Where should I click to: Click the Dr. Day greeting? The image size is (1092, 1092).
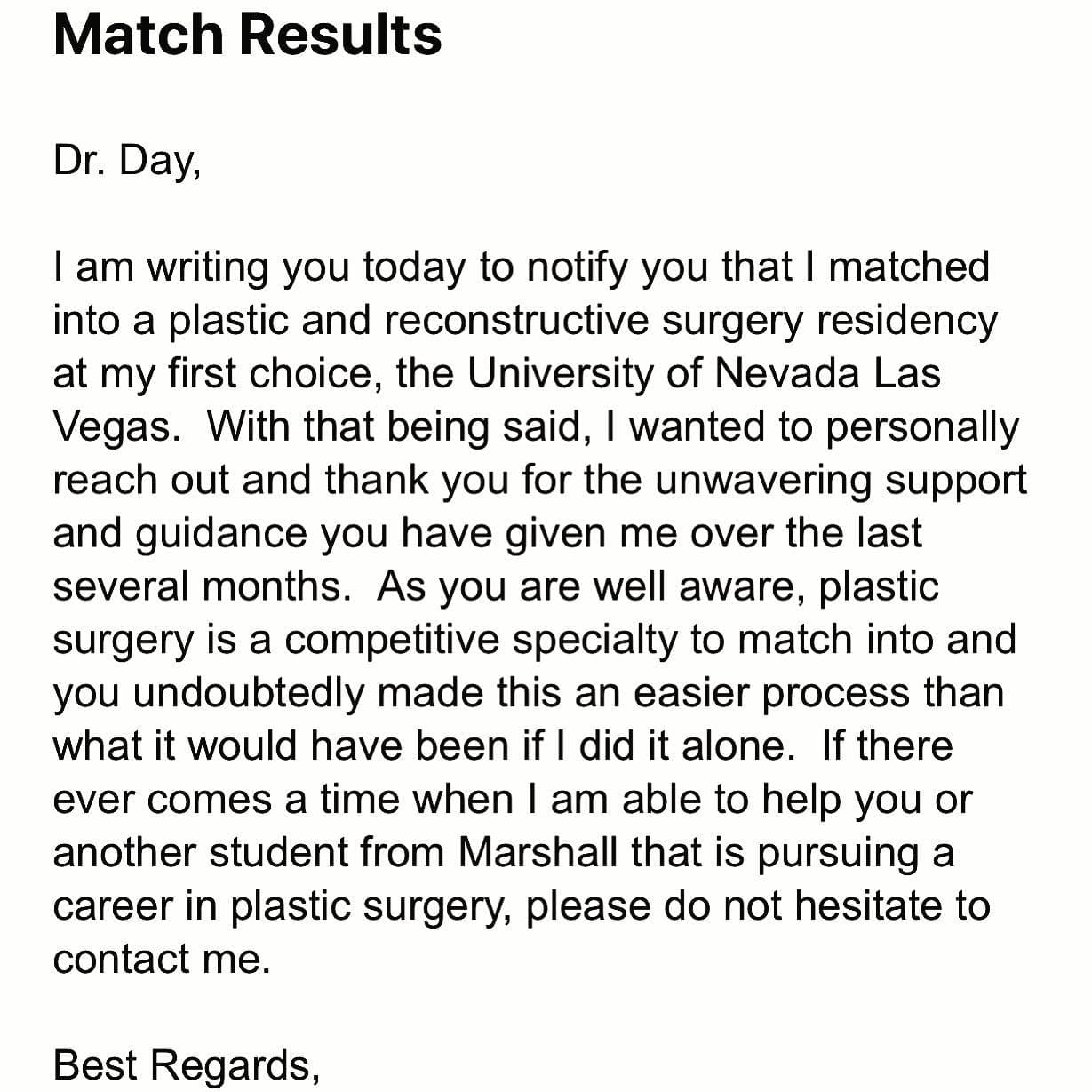coord(127,161)
